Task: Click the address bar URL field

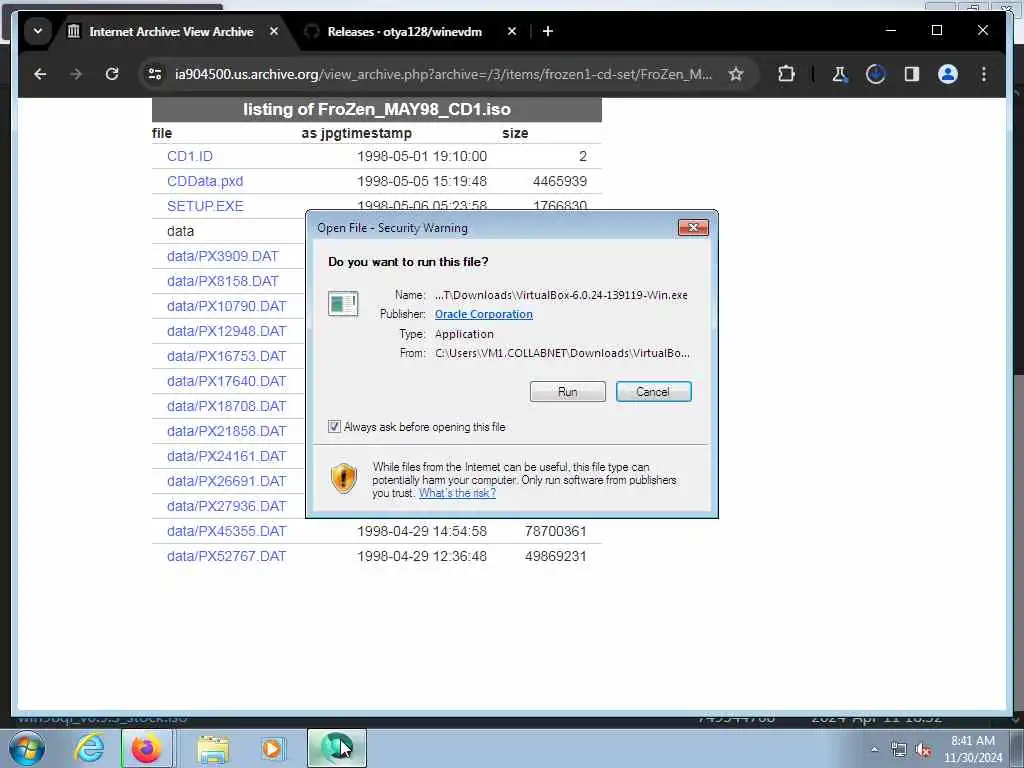Action: point(443,74)
